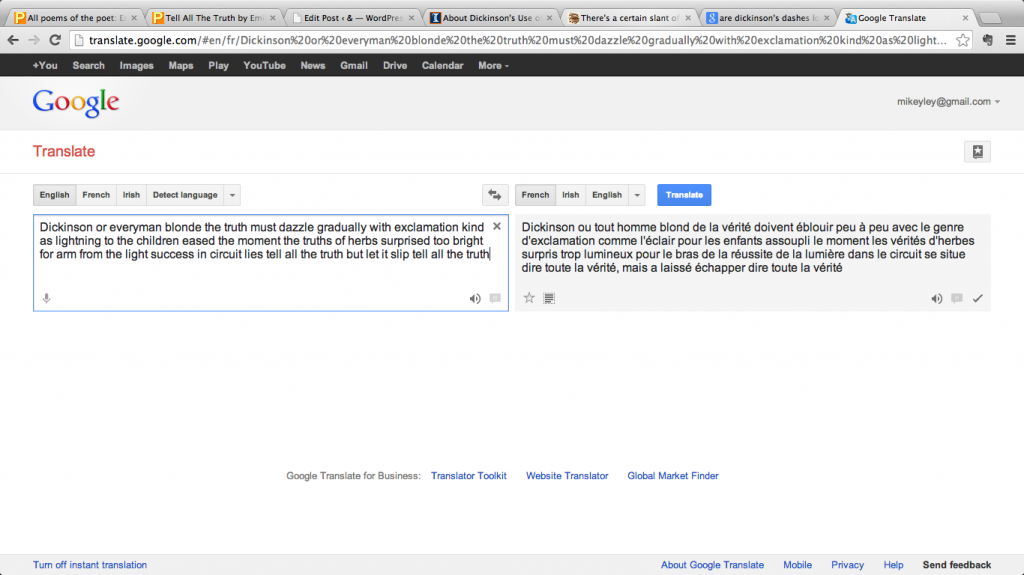Listen to the source text speaker icon
Image resolution: width=1024 pixels, height=575 pixels.
click(x=475, y=299)
